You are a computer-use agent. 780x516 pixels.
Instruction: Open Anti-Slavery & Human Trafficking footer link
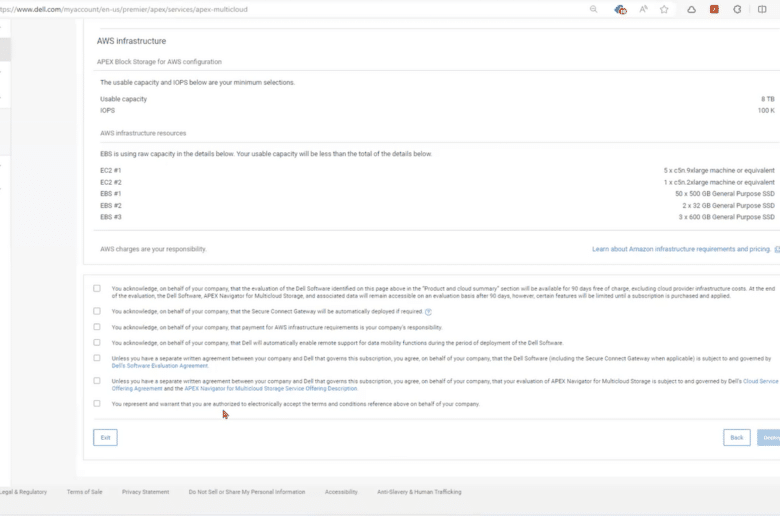(419, 492)
